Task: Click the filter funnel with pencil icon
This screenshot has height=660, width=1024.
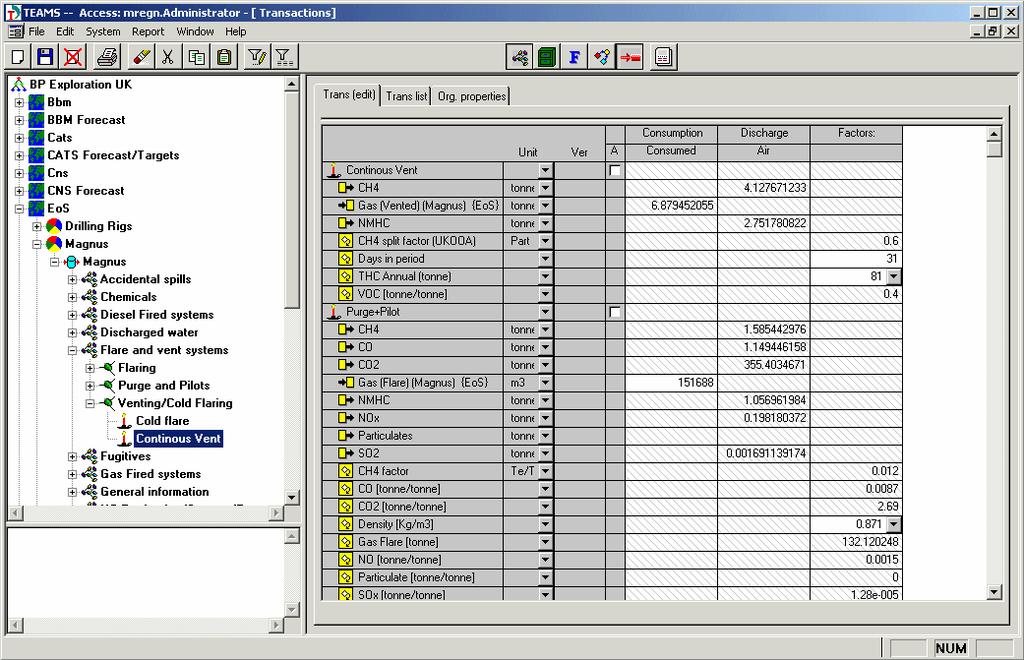Action: pos(257,57)
